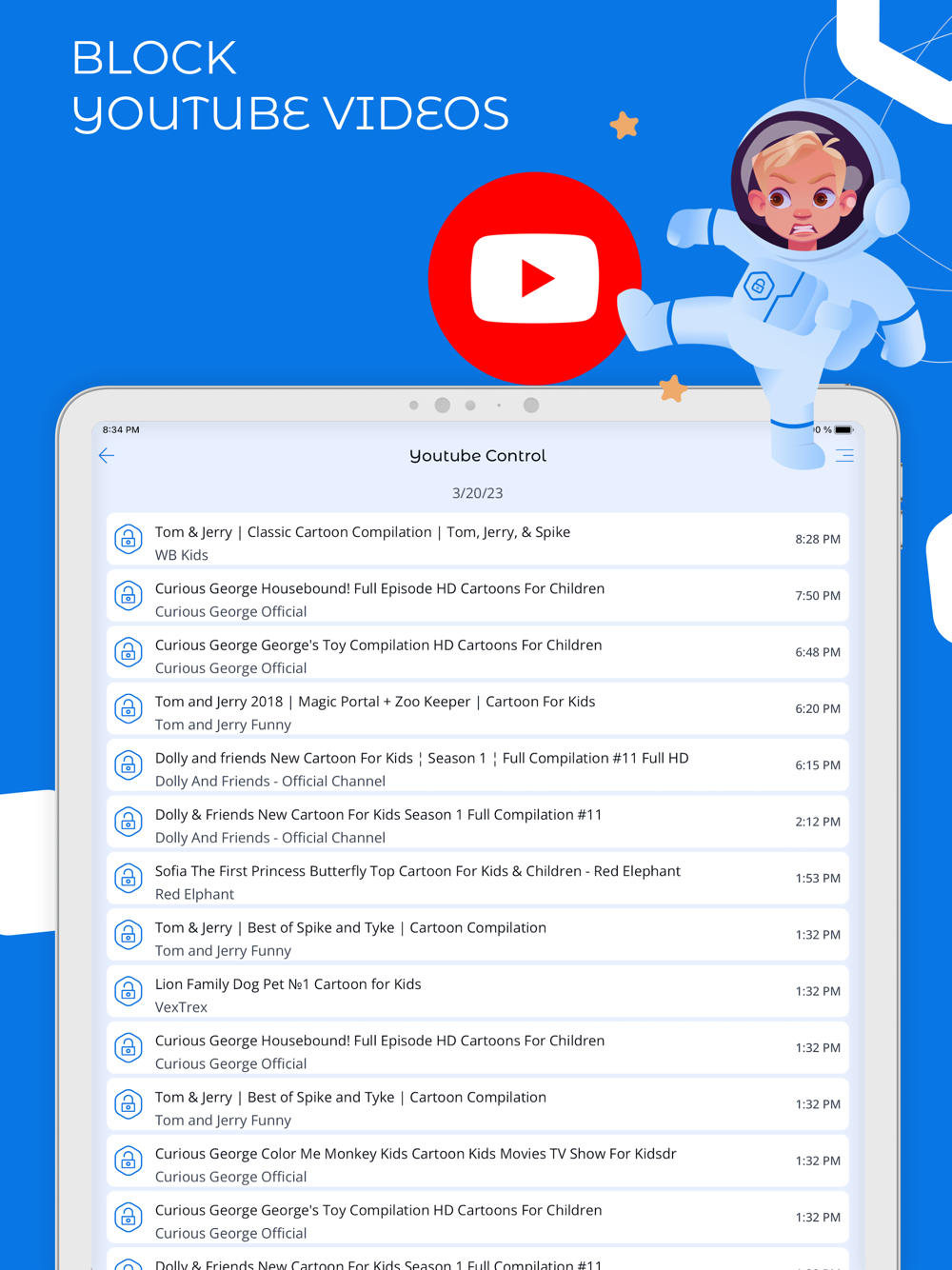The image size is (952, 1270).
Task: Click the 6:20 PM timestamp
Action: pos(818,708)
